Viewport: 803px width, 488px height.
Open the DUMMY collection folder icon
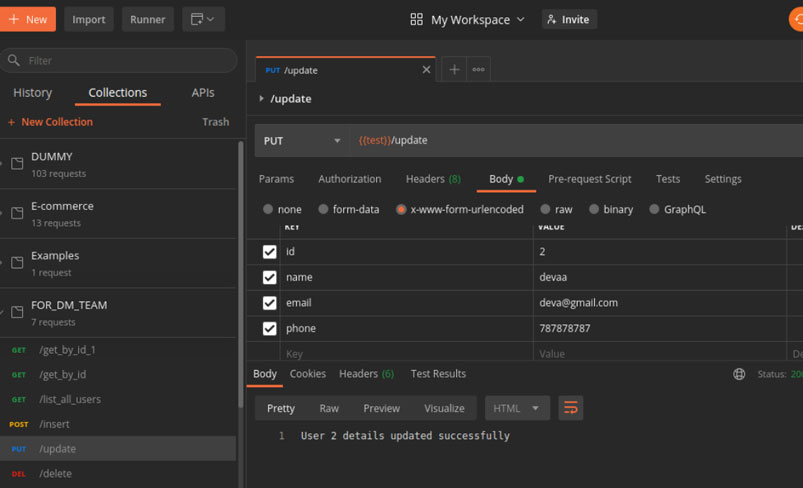click(17, 164)
